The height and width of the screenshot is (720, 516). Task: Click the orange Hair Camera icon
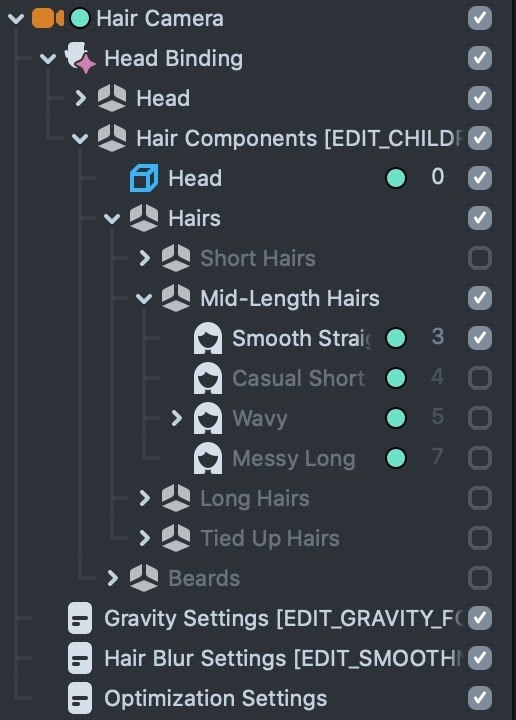point(48,18)
